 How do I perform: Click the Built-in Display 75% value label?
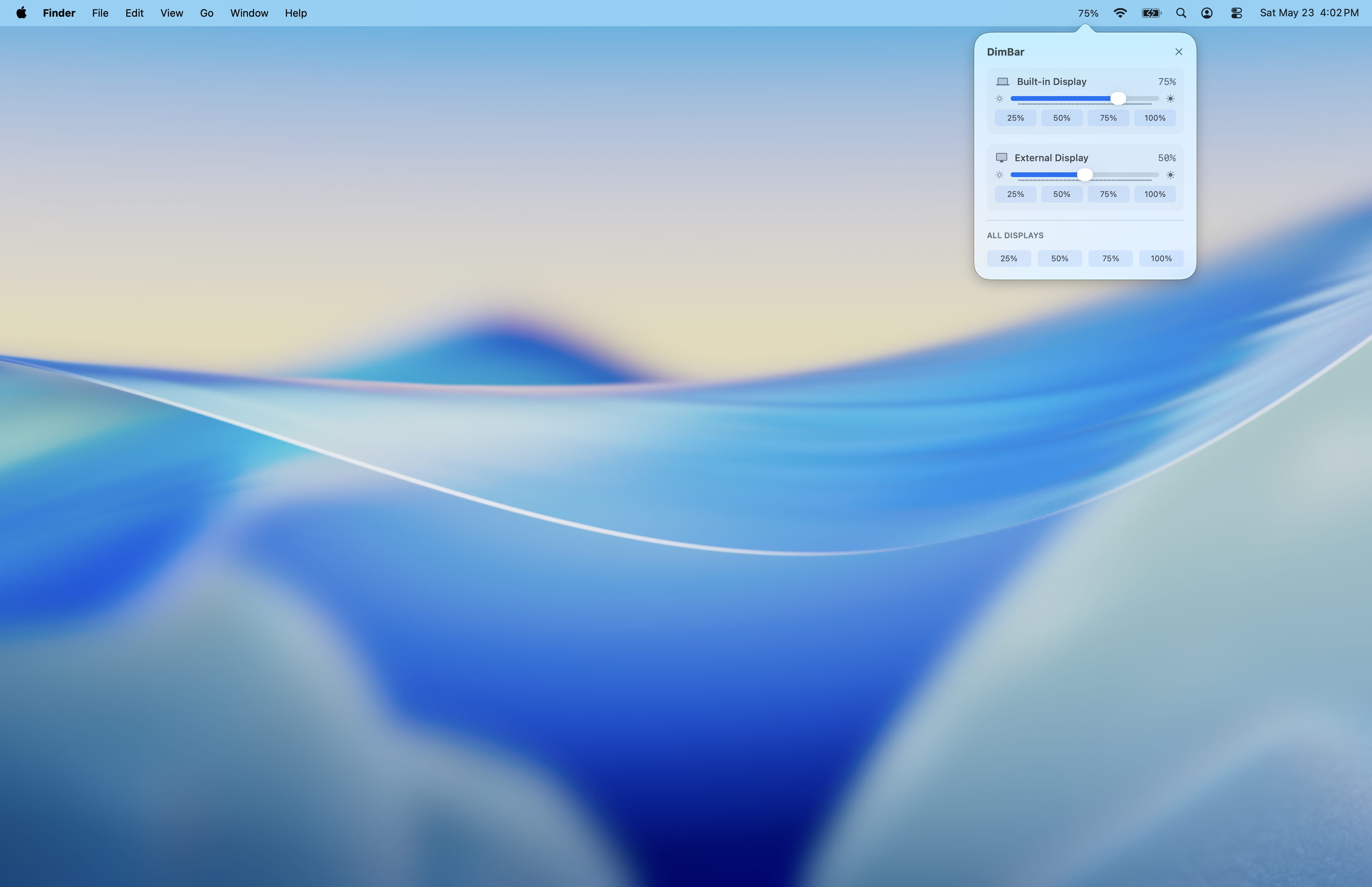pos(1167,82)
